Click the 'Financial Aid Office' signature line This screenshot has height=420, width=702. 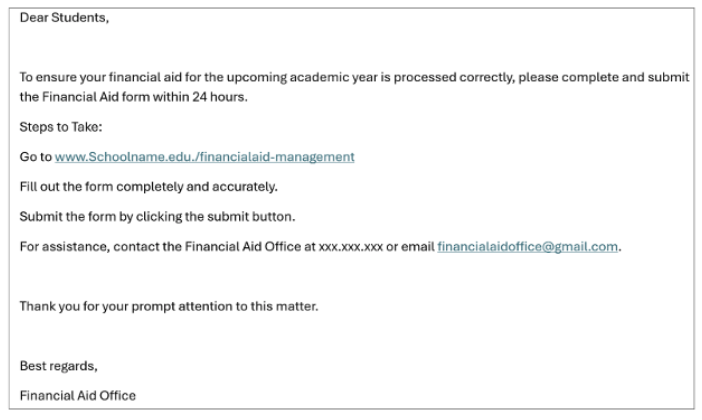click(x=78, y=396)
